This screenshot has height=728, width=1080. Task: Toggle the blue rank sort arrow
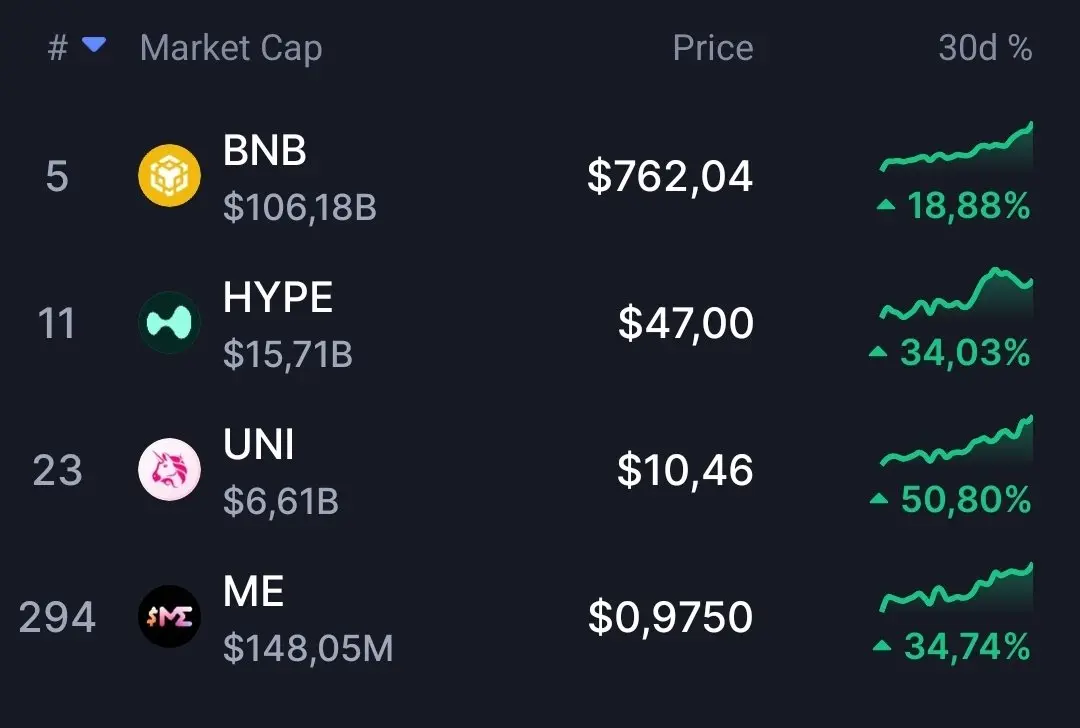tap(94, 45)
